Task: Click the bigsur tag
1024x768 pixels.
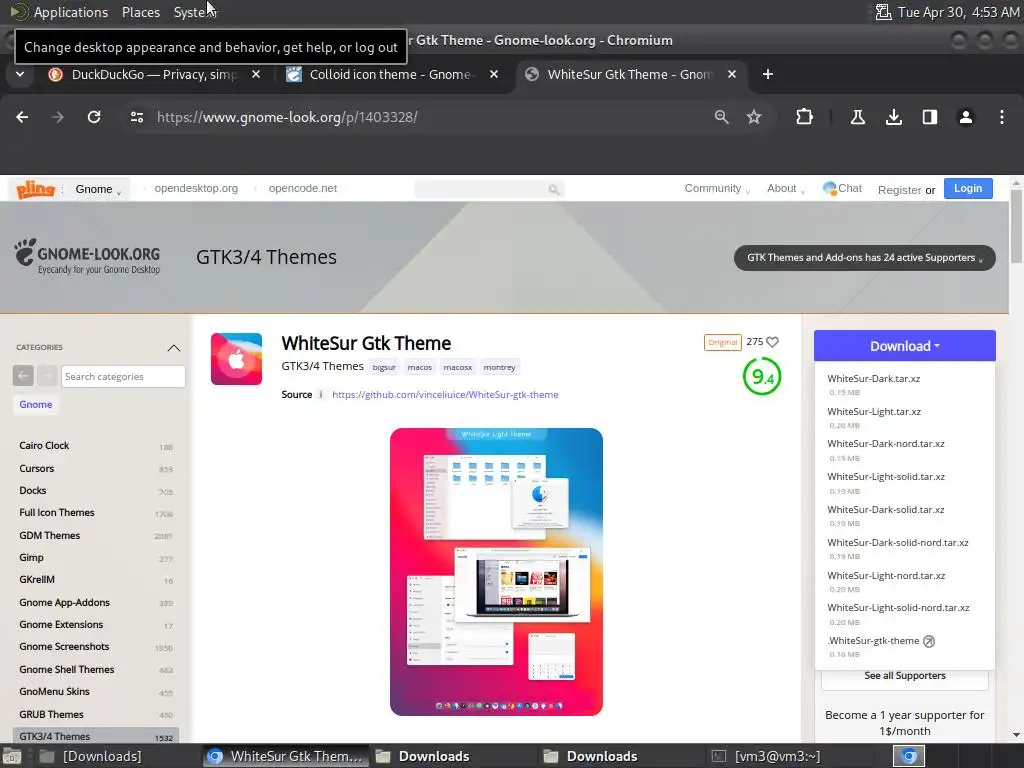Action: coord(384,367)
